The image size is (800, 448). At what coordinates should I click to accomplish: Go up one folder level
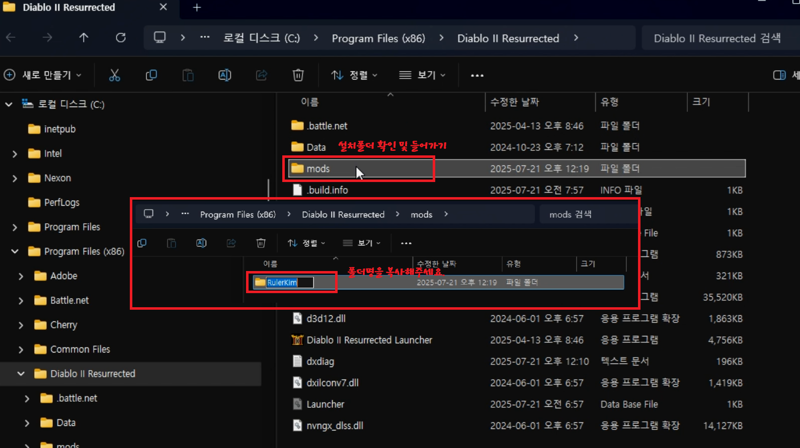pos(84,38)
